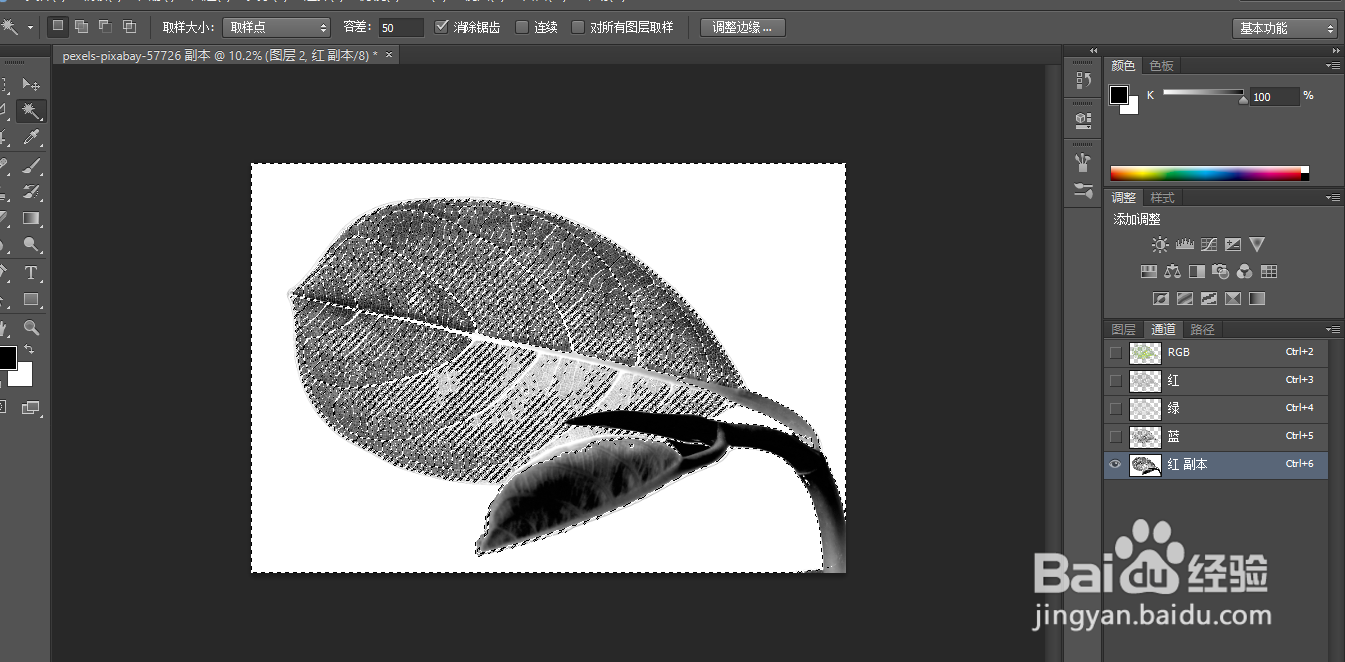Image resolution: width=1345 pixels, height=662 pixels.
Task: Collapse right panels with double-arrow
Action: click(x=1336, y=50)
